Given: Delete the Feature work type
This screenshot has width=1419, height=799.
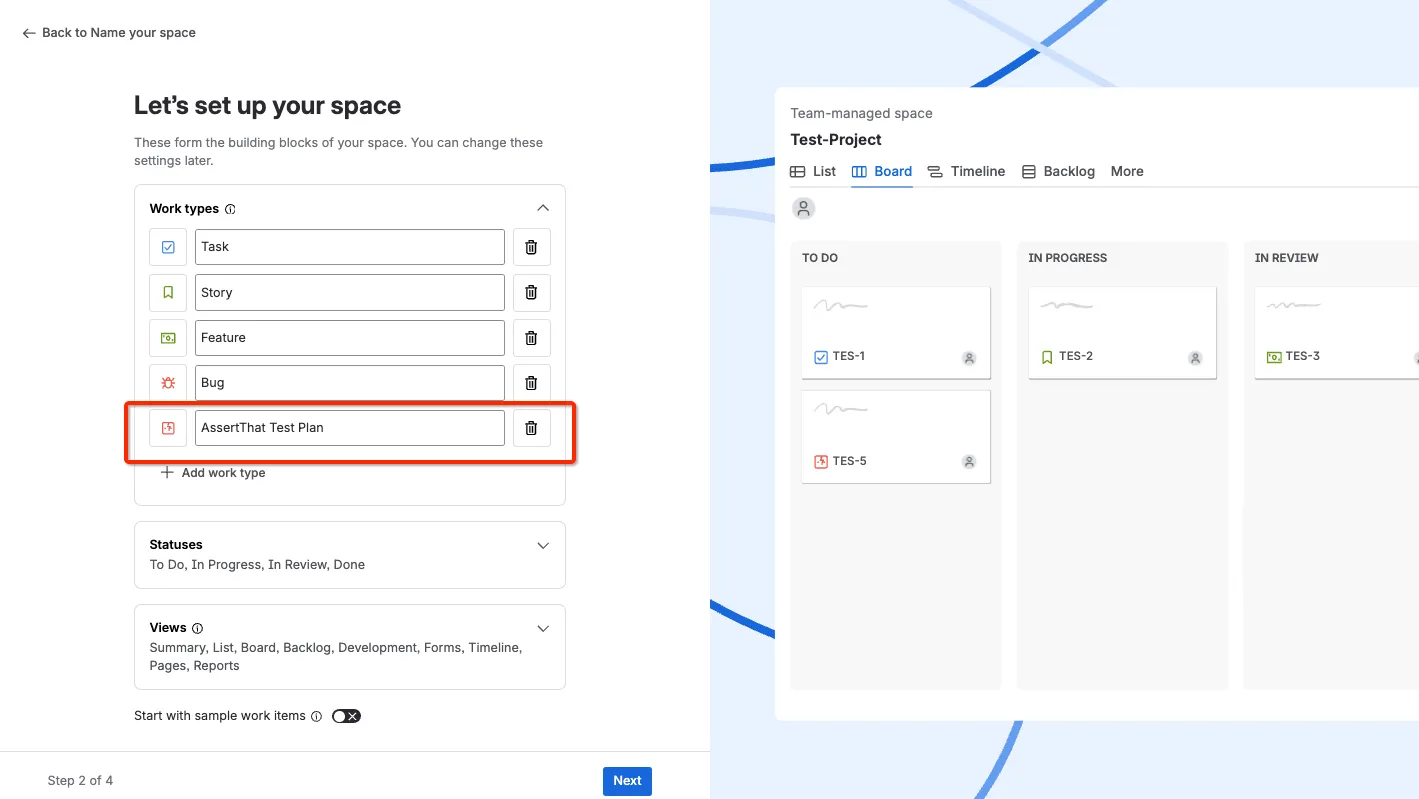Looking at the screenshot, I should (532, 338).
